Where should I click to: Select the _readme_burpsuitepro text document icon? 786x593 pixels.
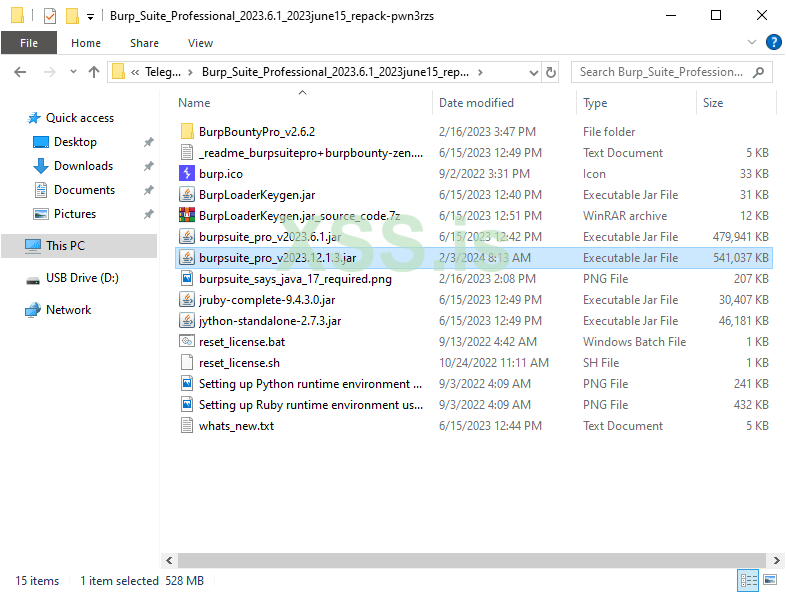(186, 152)
